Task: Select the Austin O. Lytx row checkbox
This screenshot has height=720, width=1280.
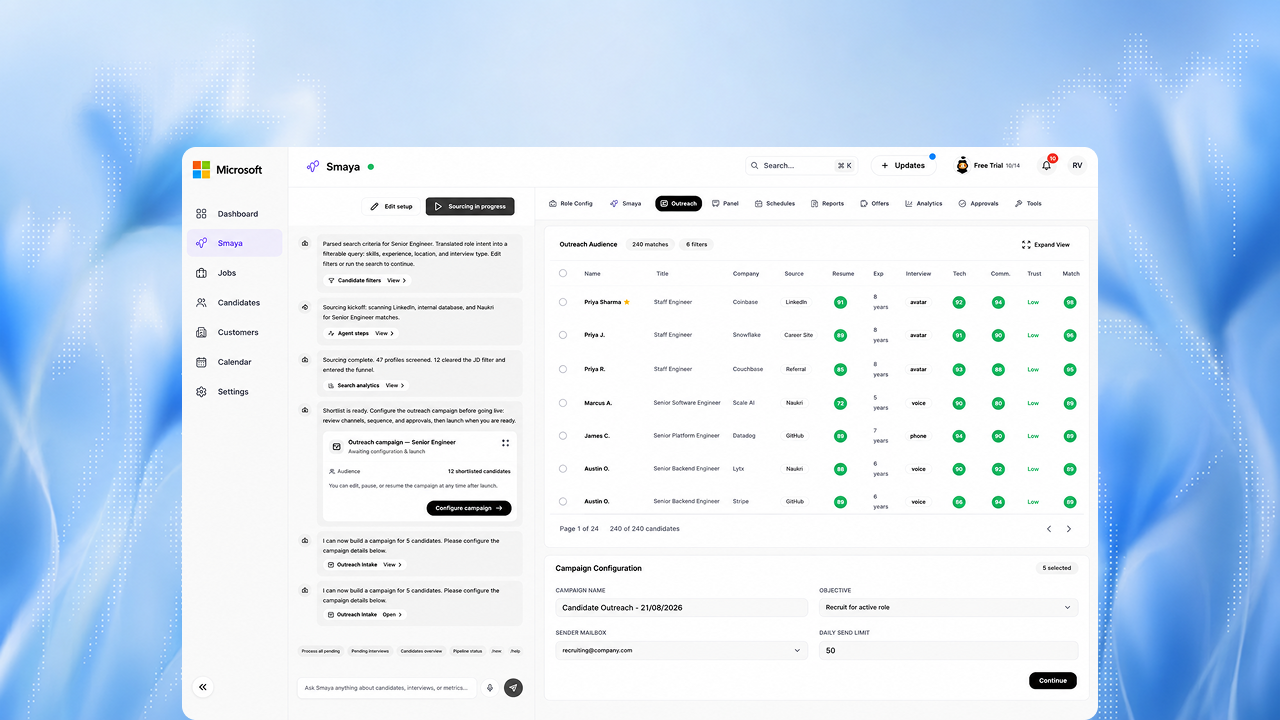Action: point(563,469)
